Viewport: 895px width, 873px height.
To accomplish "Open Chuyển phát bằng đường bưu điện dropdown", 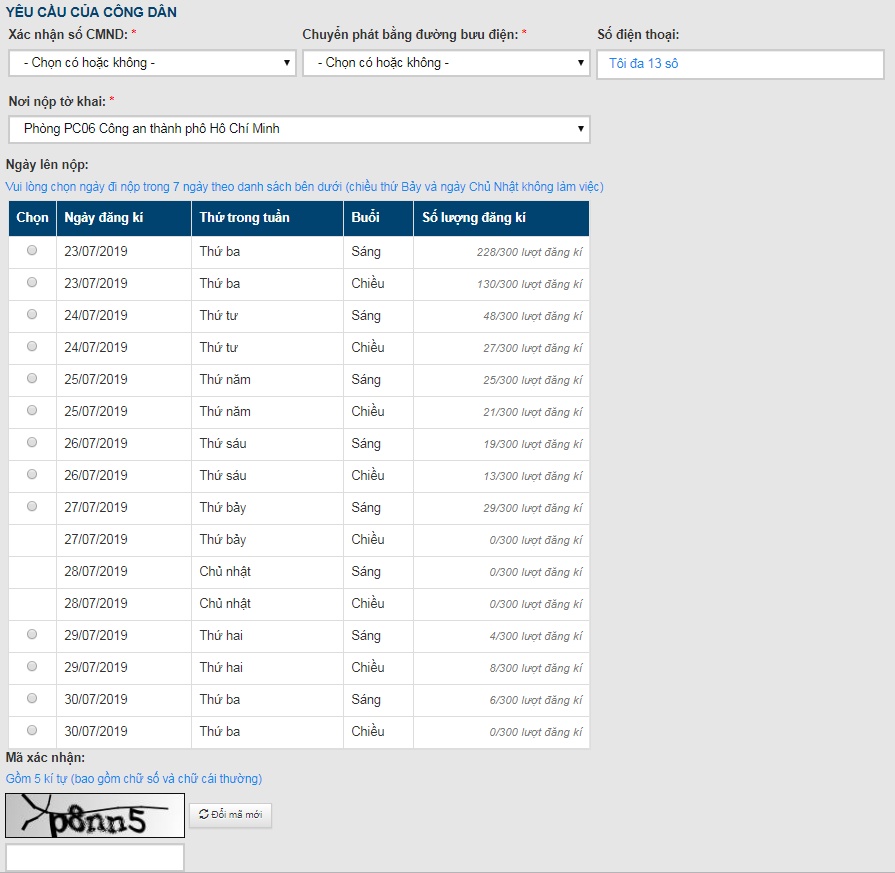I will pyautogui.click(x=446, y=63).
